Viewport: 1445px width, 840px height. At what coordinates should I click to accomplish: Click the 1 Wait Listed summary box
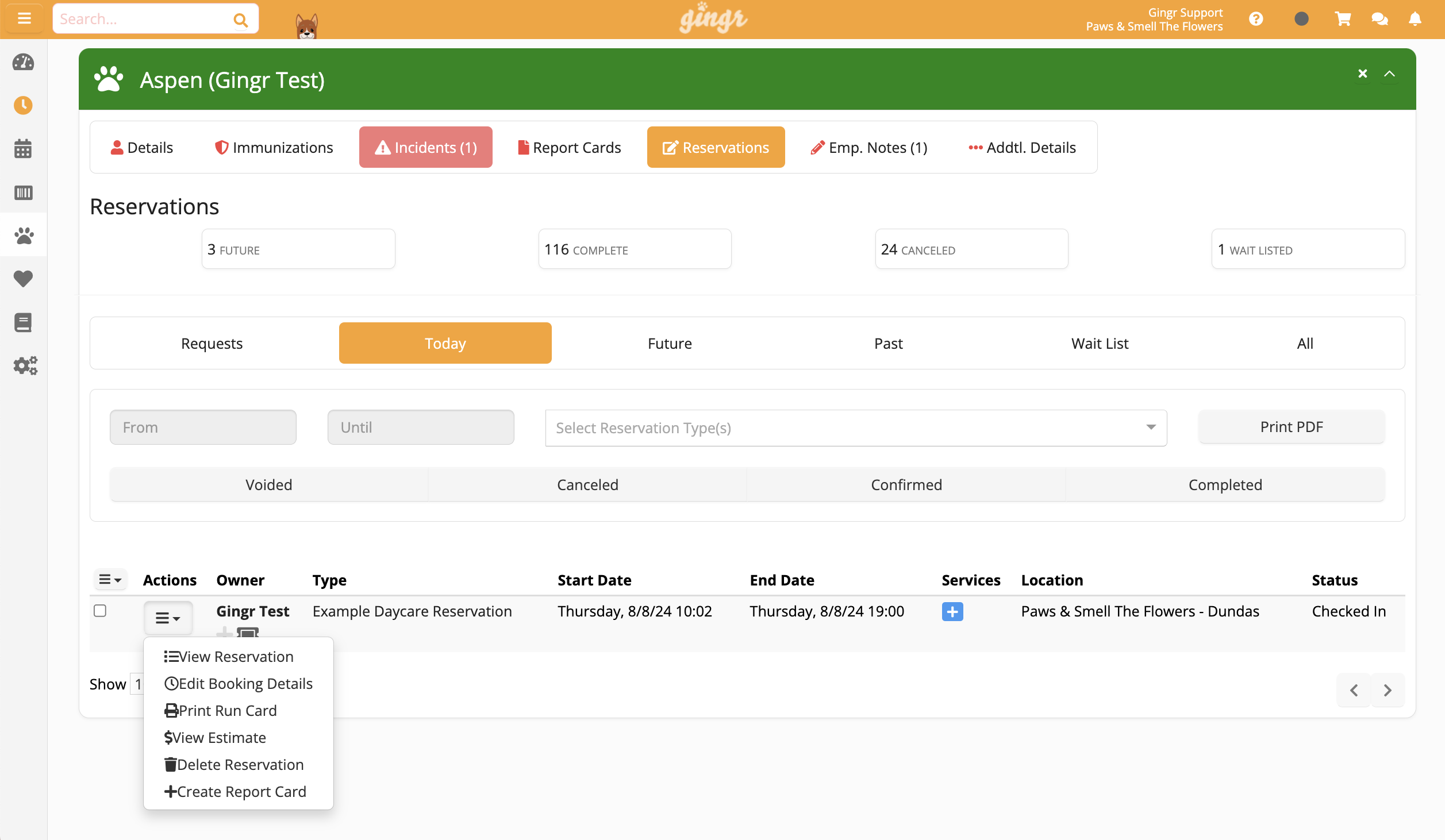click(1308, 249)
